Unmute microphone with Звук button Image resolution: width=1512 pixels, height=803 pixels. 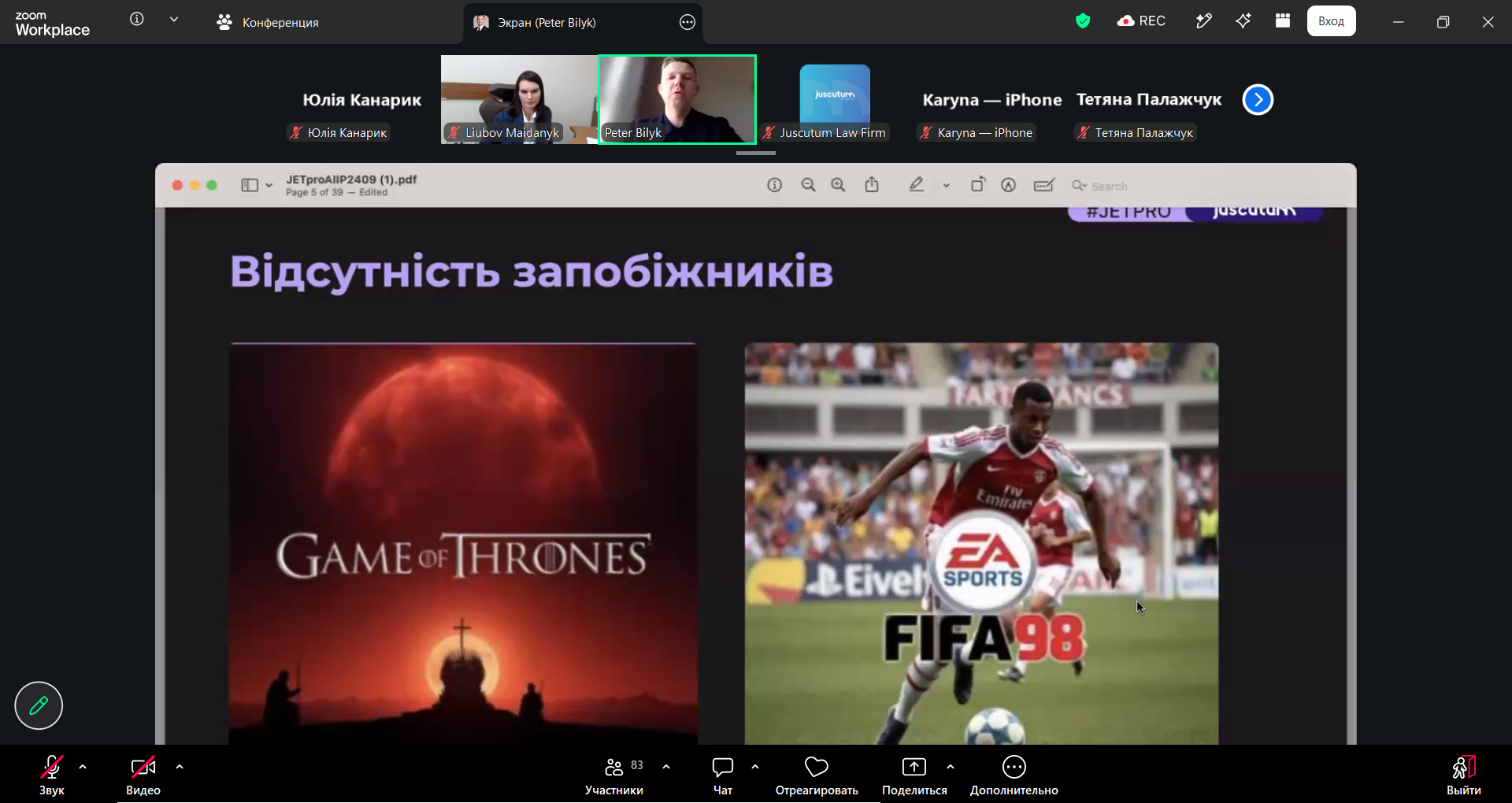[x=52, y=775]
